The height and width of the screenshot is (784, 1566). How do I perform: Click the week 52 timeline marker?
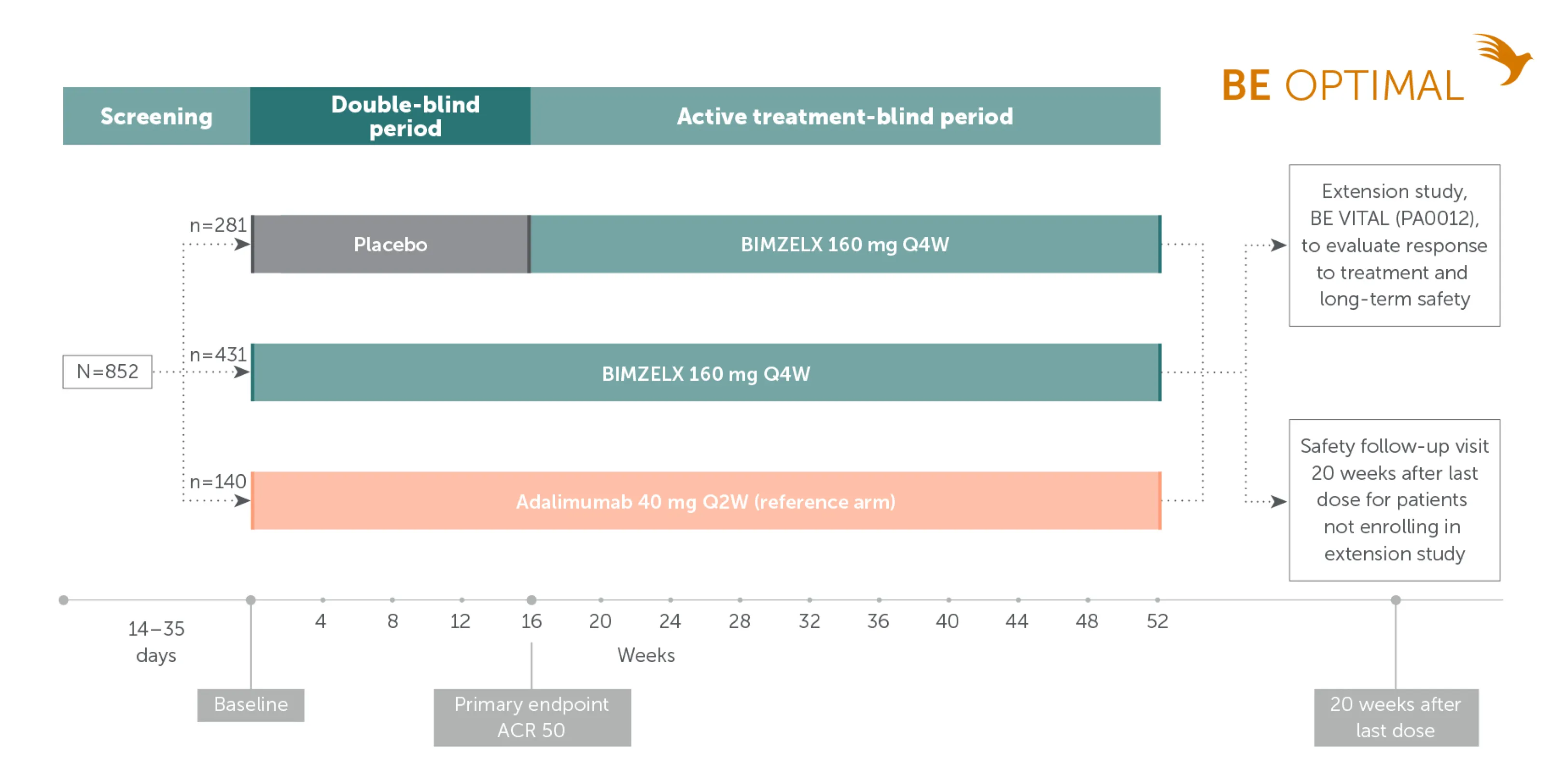[1157, 600]
